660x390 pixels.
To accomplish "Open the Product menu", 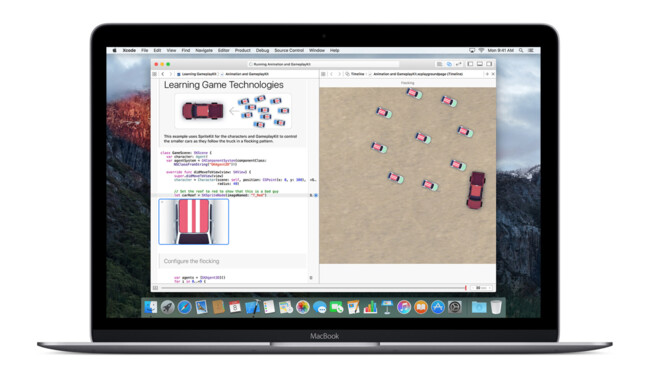I will coord(243,50).
